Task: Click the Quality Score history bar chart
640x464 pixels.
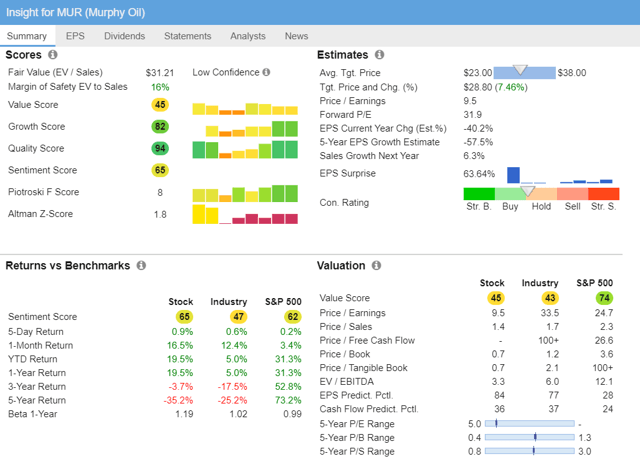Action: pos(245,149)
